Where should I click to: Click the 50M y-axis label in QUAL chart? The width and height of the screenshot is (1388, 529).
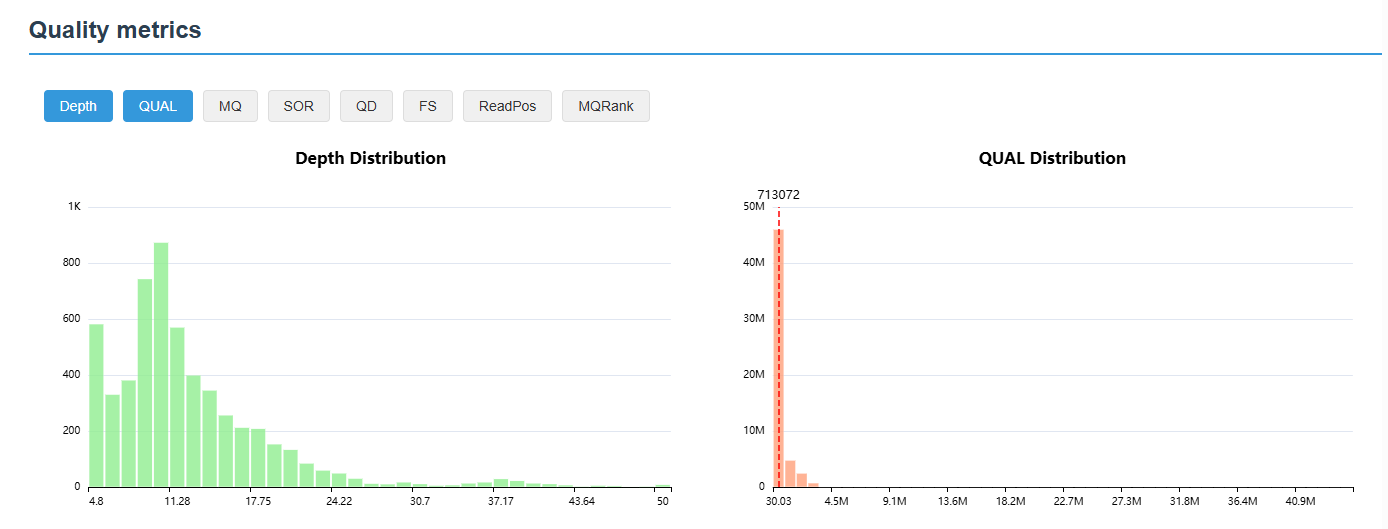click(753, 207)
